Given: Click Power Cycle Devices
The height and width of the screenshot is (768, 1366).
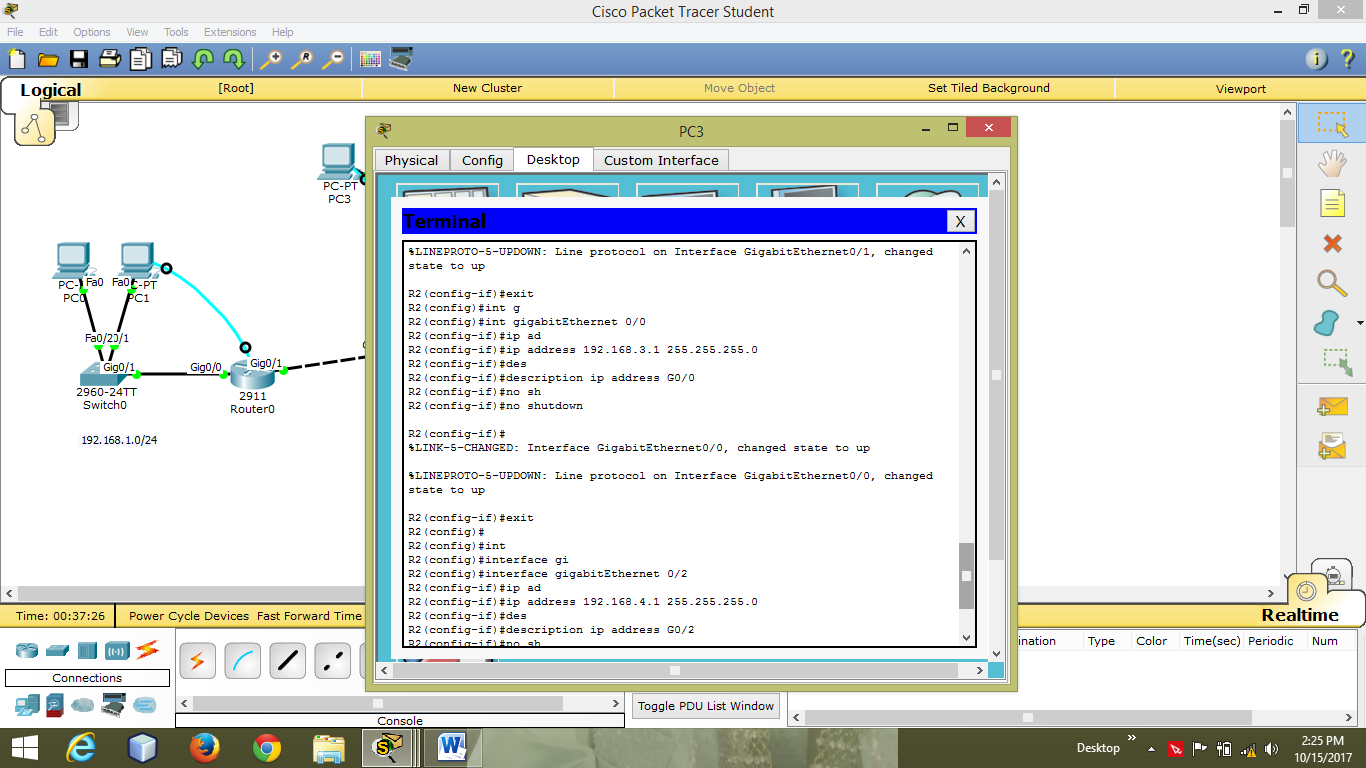Looking at the screenshot, I should coord(189,616).
